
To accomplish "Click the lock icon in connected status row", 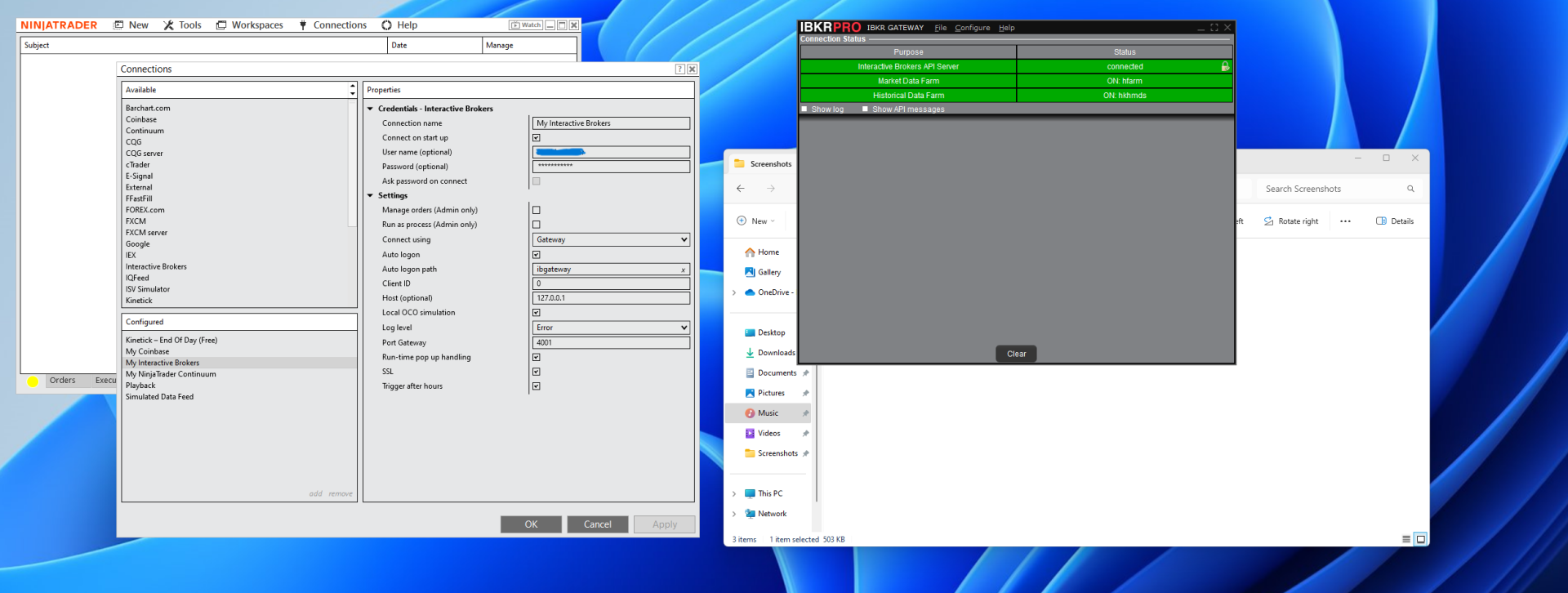I will (1225, 66).
